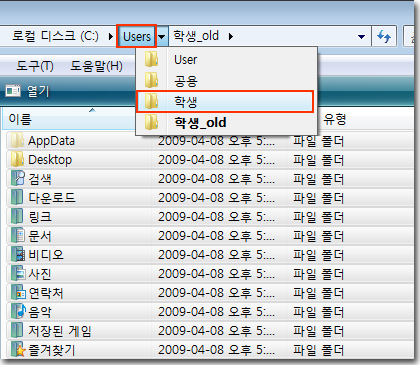This screenshot has height=365, width=420.
Task: Click the folder icon beside 공용 in dropdown
Action: [151, 80]
